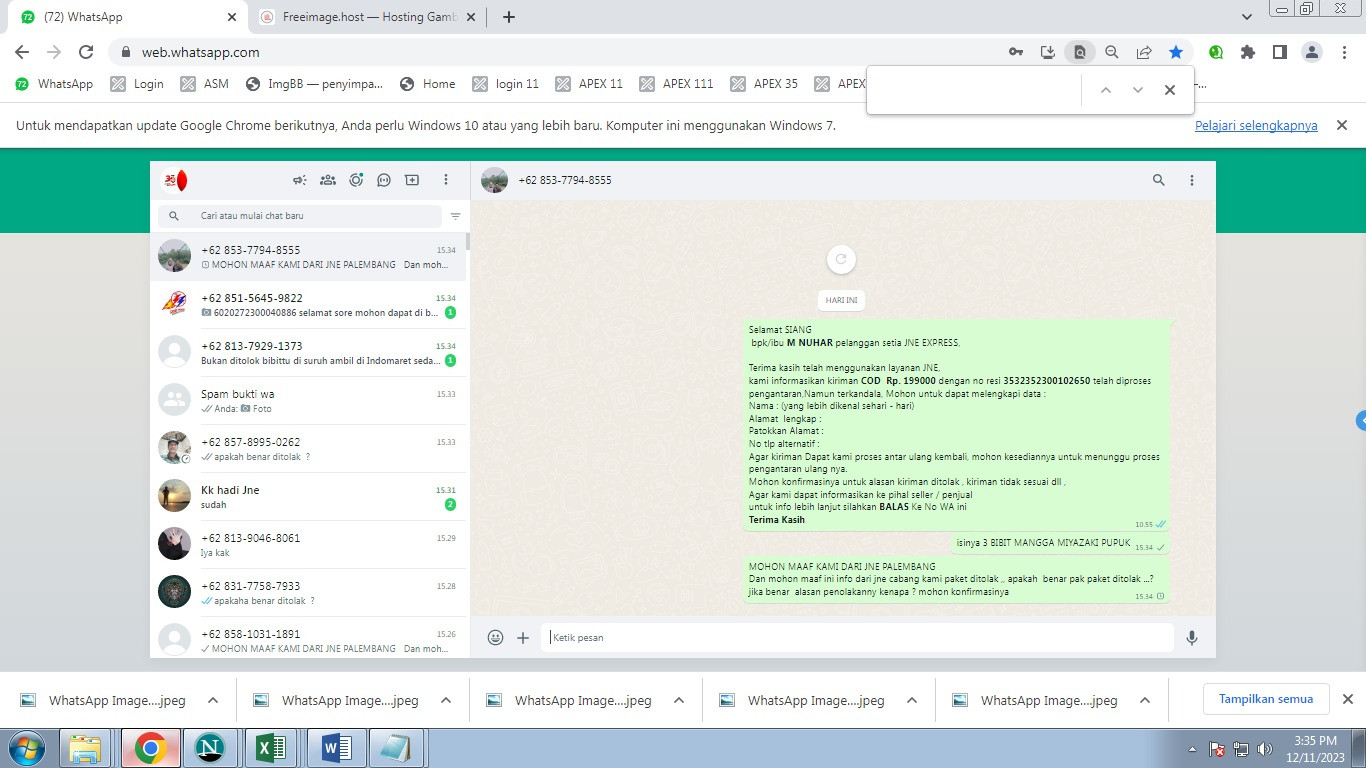
Task: Open chat with +62 813-7929-1373
Action: (x=308, y=353)
